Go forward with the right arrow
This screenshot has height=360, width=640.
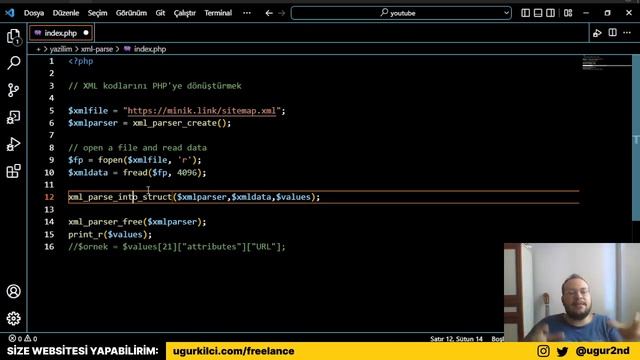pyautogui.click(x=282, y=13)
